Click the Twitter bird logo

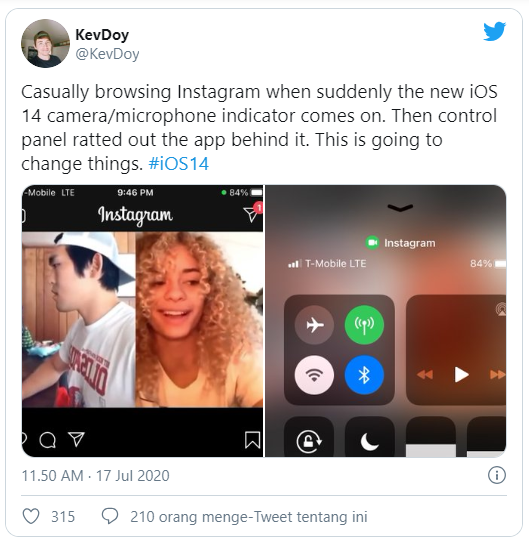point(494,31)
